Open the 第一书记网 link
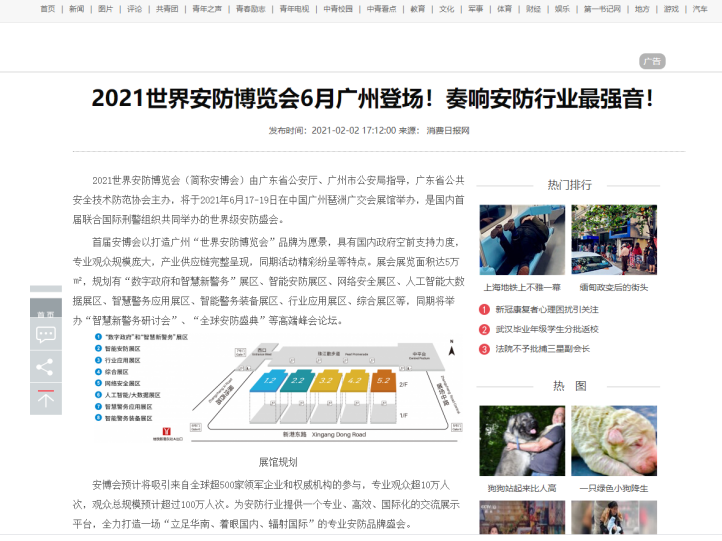This screenshot has width=722, height=541. point(602,9)
